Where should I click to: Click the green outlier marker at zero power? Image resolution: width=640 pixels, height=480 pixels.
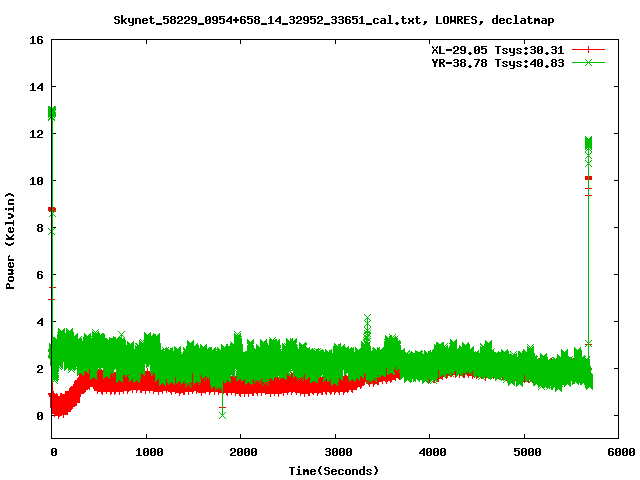tap(222, 416)
